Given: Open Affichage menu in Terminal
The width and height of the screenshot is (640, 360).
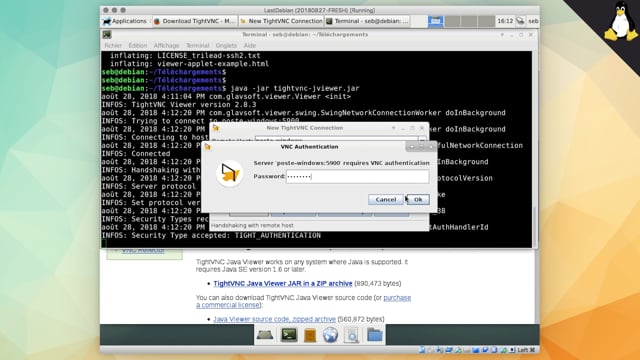Looking at the screenshot, I should 166,45.
